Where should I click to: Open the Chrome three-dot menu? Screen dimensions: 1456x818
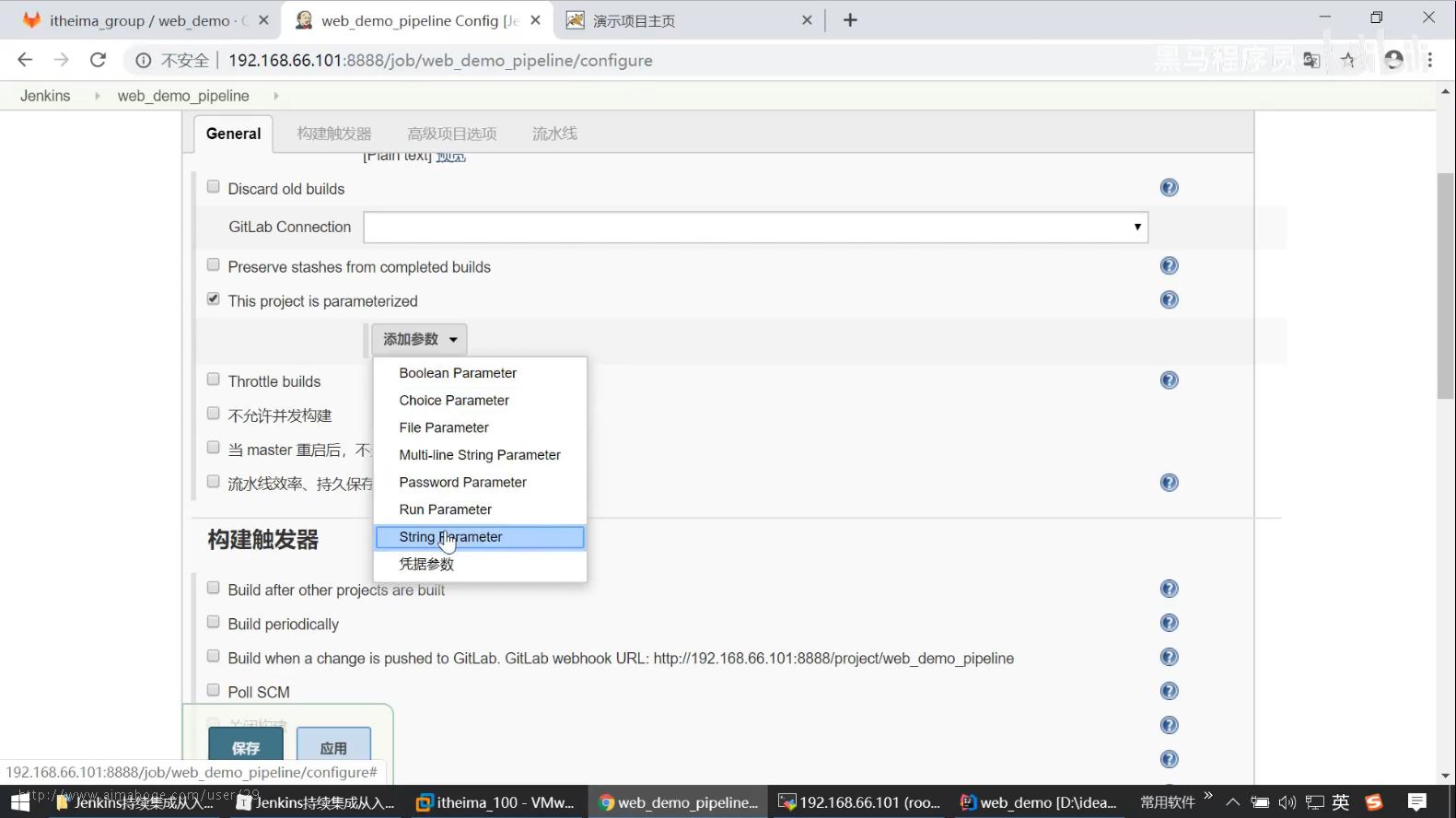1429,60
